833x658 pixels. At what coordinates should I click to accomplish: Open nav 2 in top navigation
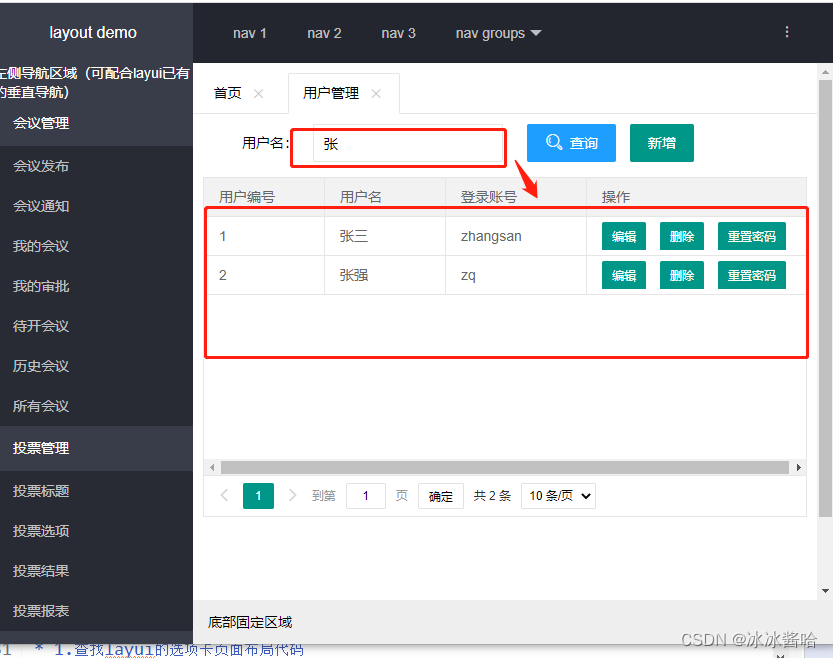pyautogui.click(x=324, y=33)
